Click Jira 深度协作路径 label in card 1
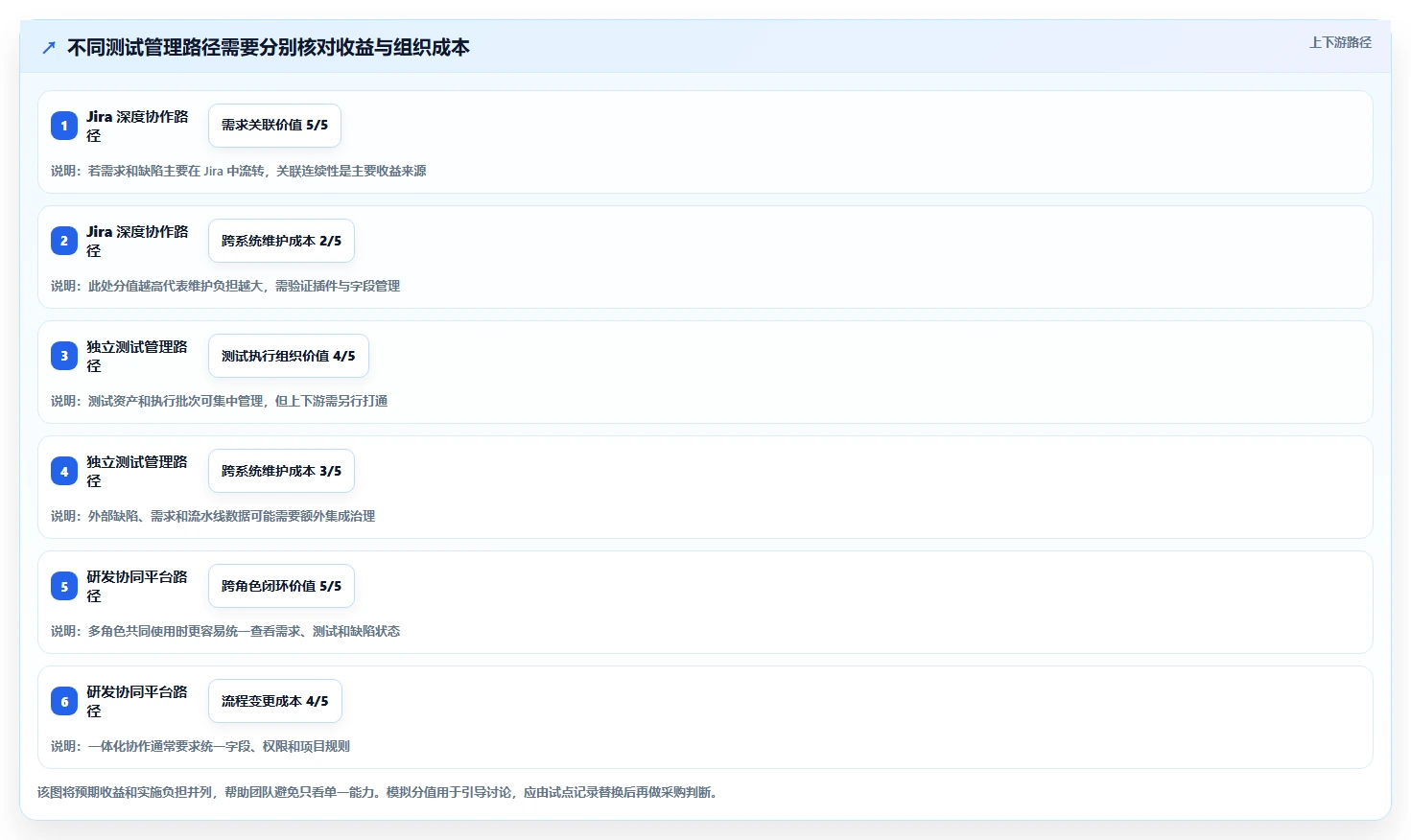 pyautogui.click(x=137, y=126)
